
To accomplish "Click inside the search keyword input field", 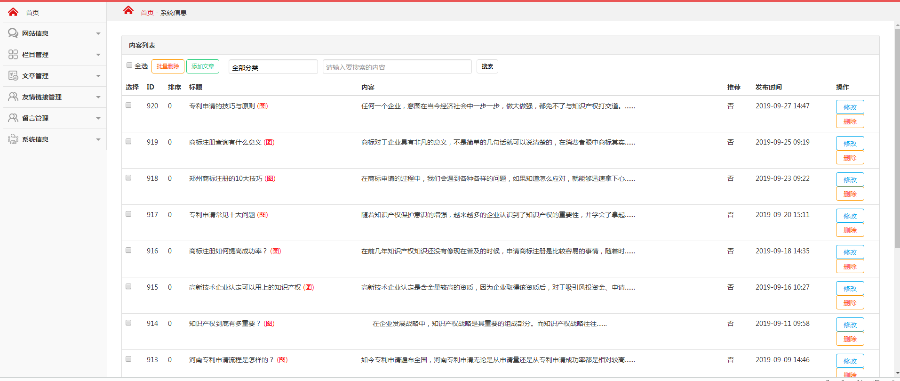I will [x=397, y=67].
